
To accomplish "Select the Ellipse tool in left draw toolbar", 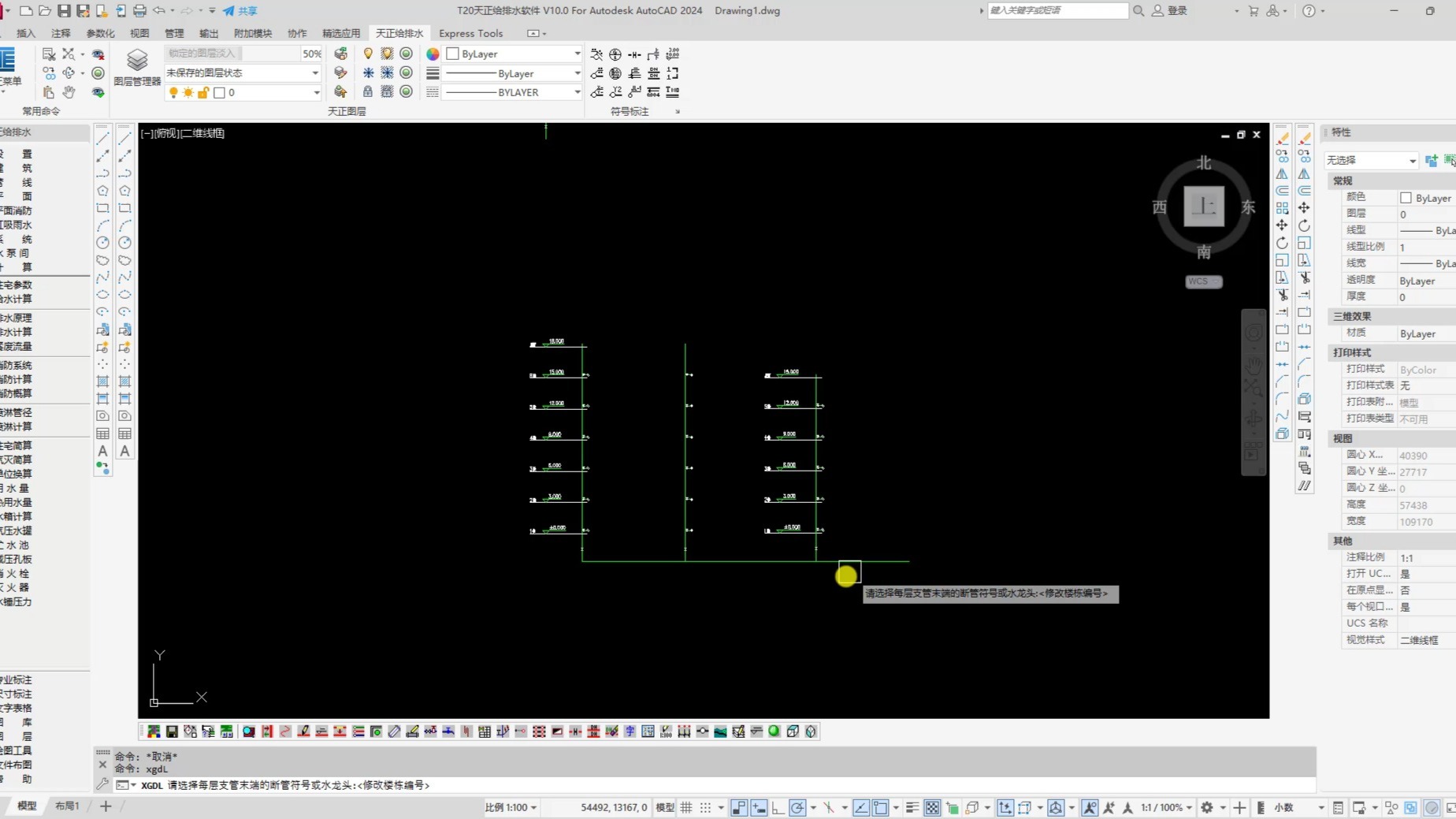I will pyautogui.click(x=102, y=295).
